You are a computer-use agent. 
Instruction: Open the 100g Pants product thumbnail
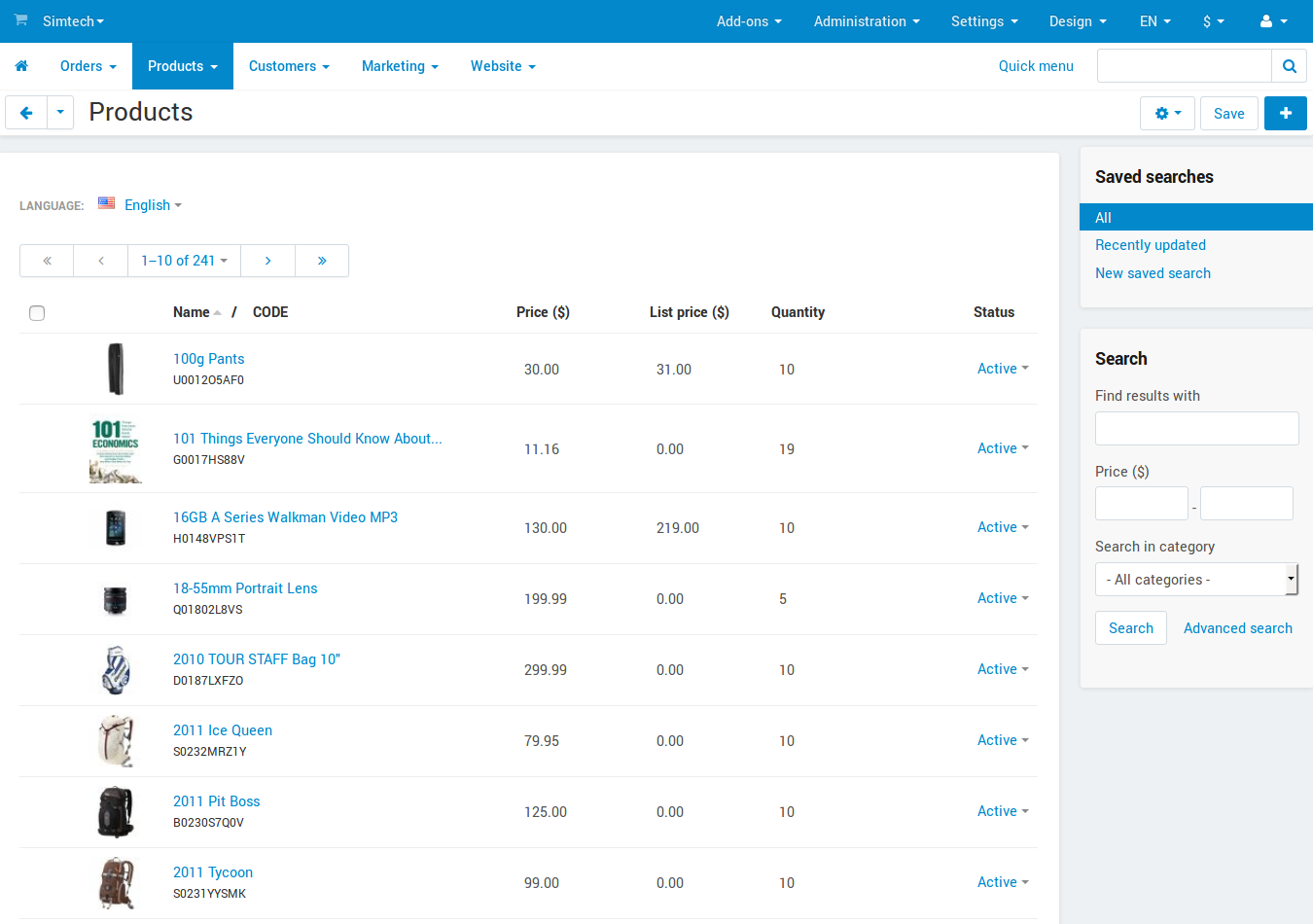point(116,369)
